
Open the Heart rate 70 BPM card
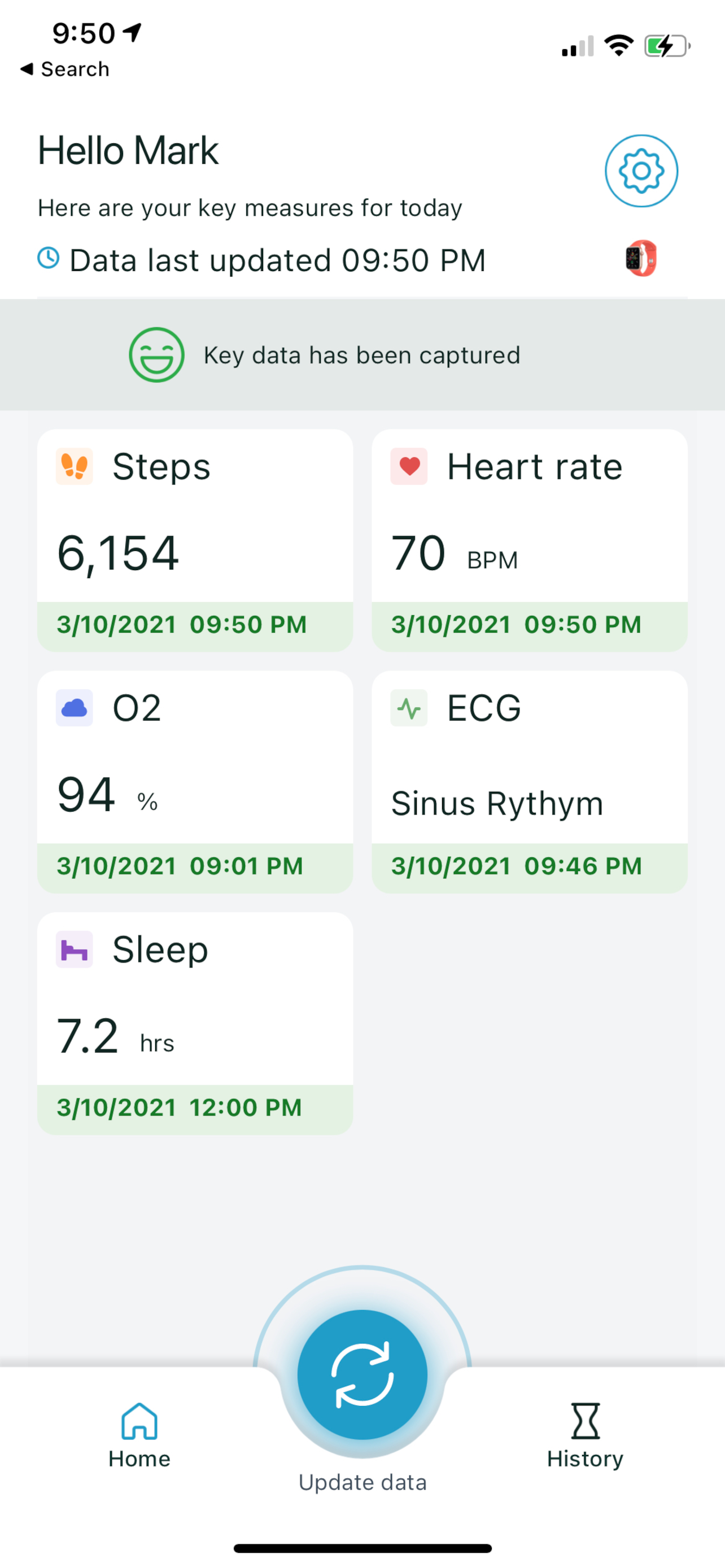pos(530,541)
